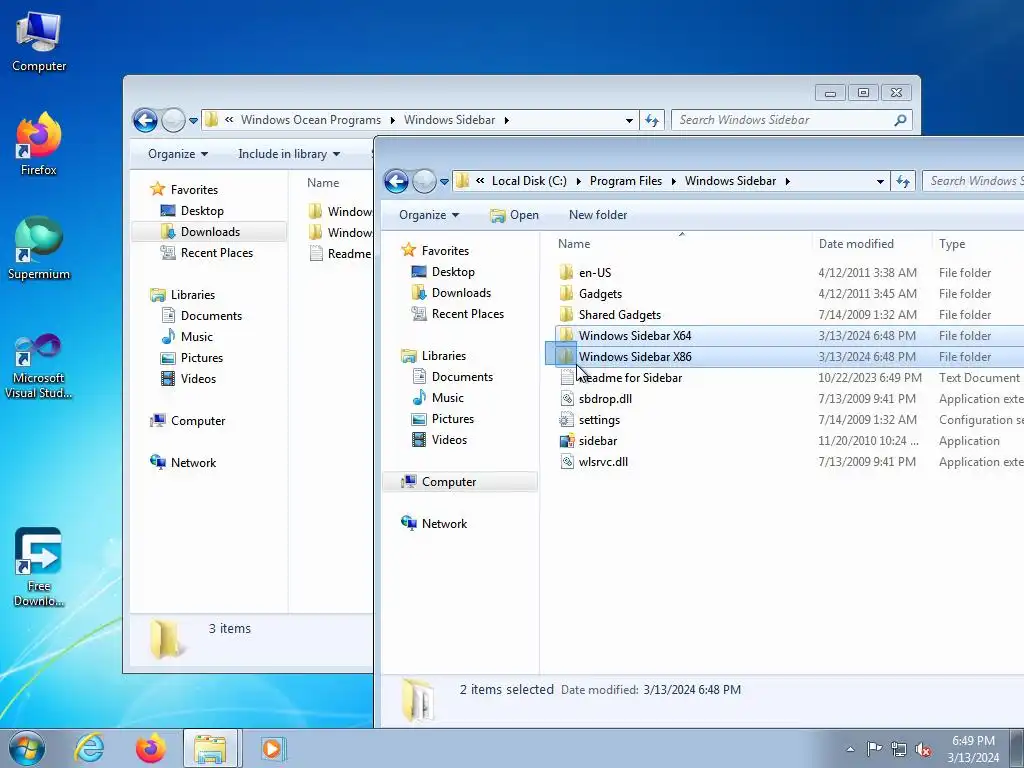1024x768 pixels.
Task: Open Videos library in rear window
Action: point(198,379)
